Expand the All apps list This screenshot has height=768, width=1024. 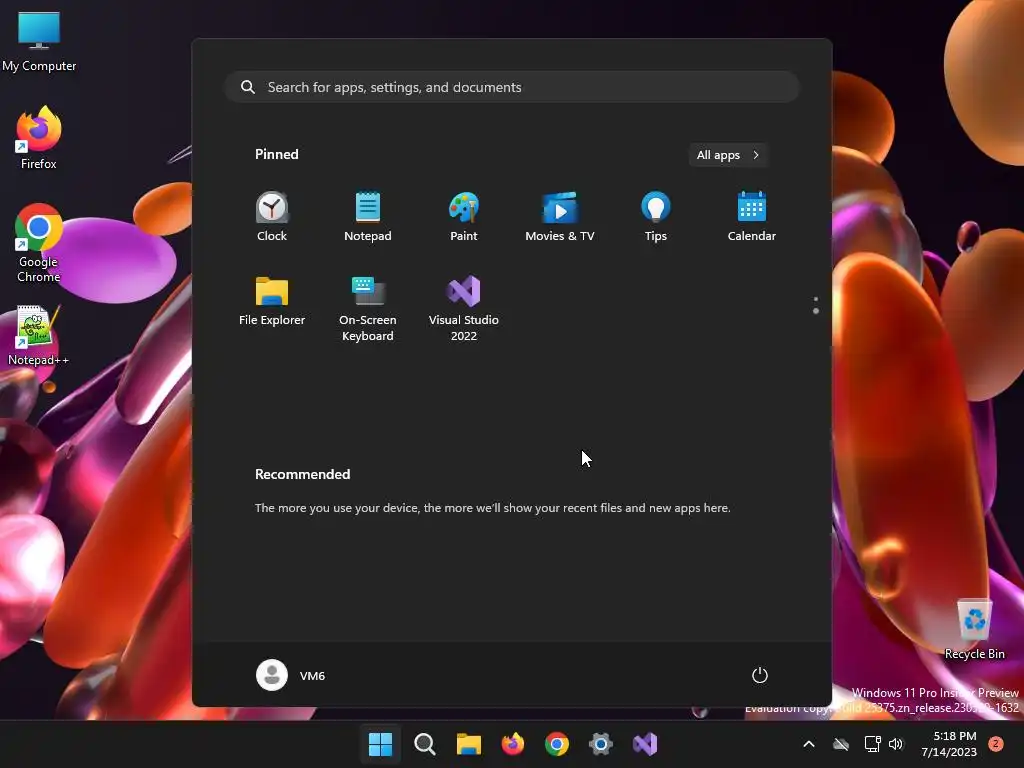pos(728,155)
